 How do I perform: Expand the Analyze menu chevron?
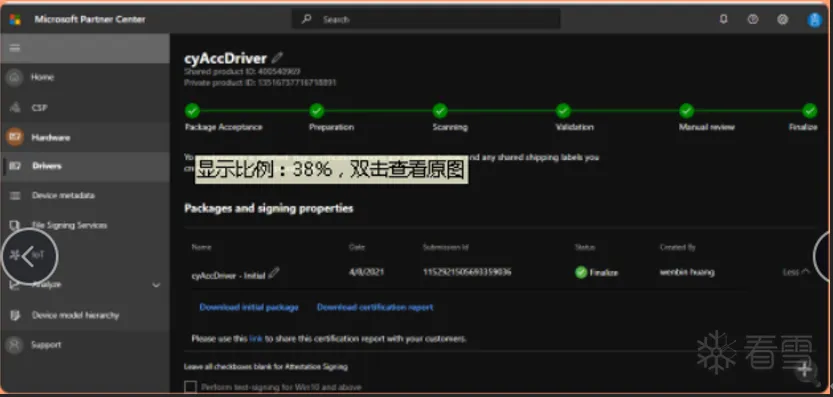pyautogui.click(x=156, y=285)
